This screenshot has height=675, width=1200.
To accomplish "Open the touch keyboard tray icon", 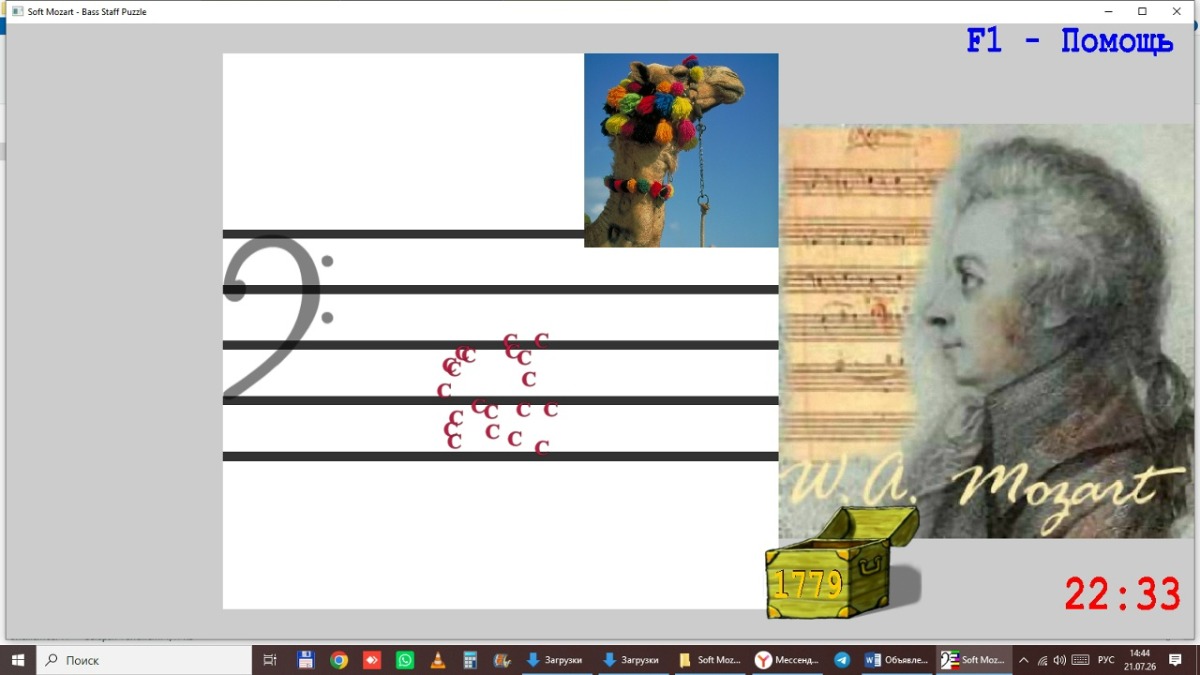I will click(x=1080, y=660).
